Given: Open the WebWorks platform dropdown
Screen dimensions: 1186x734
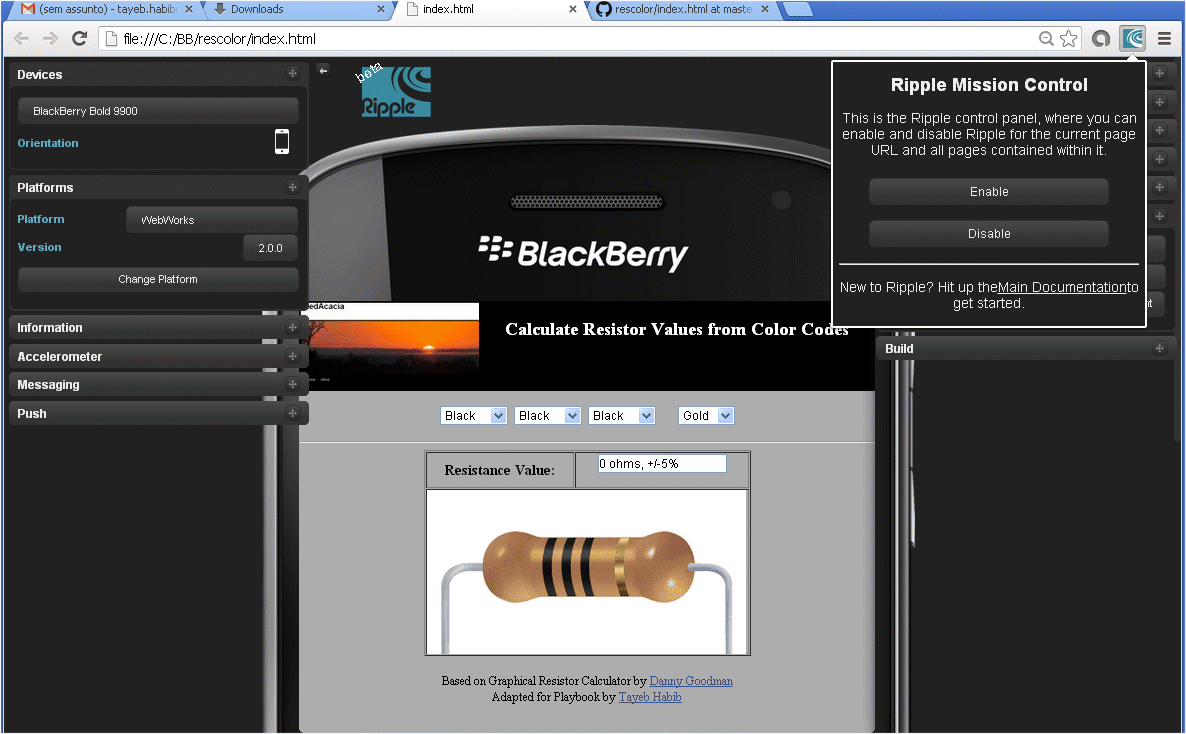Looking at the screenshot, I should coord(212,220).
